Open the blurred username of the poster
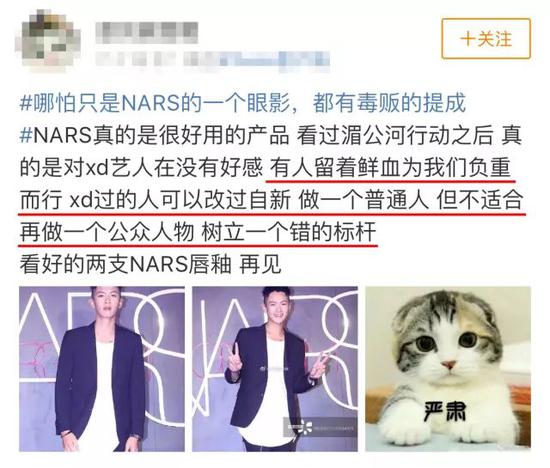The height and width of the screenshot is (468, 550). coord(147,33)
